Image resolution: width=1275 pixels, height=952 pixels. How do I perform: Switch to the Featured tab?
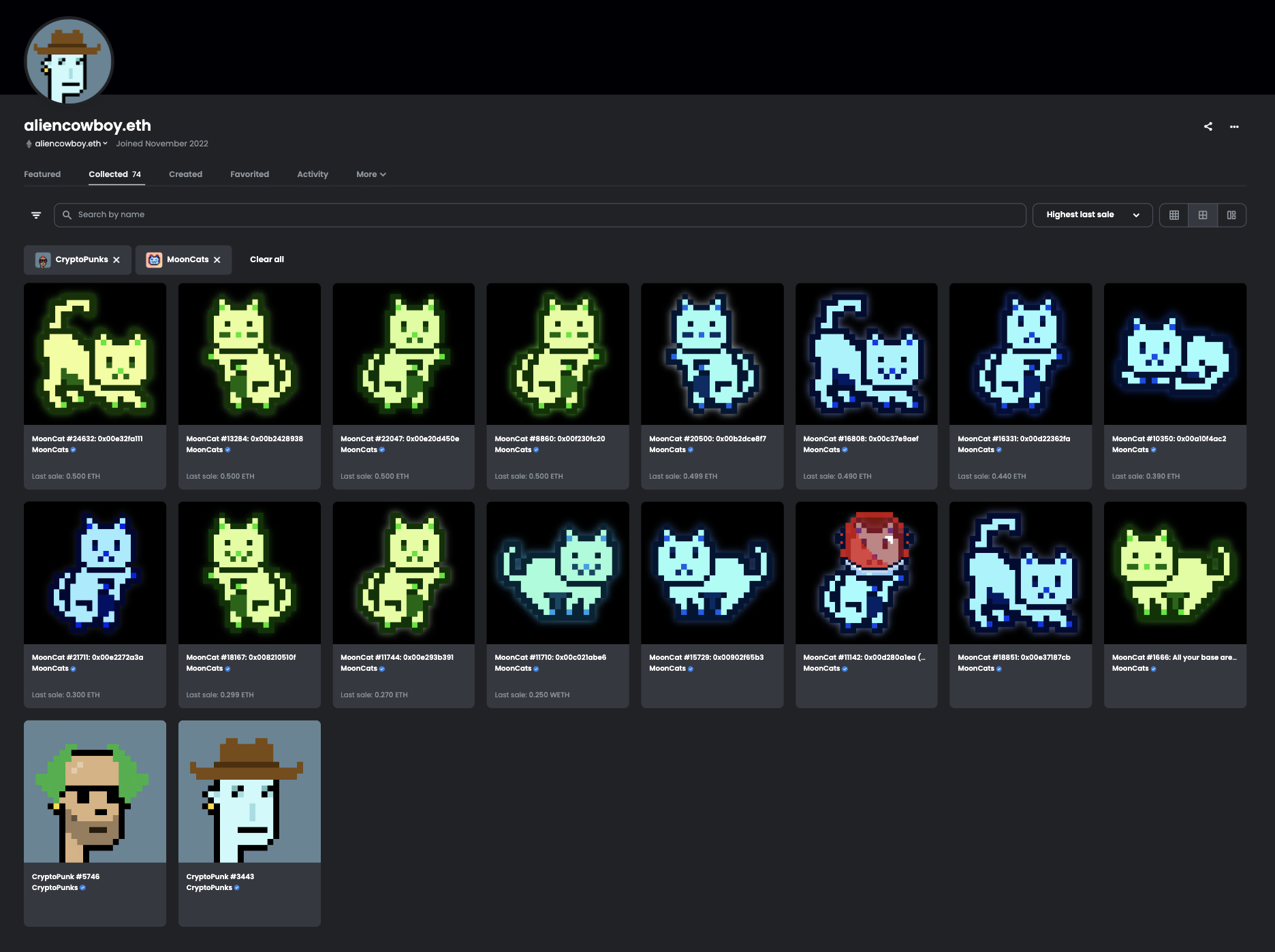point(42,174)
